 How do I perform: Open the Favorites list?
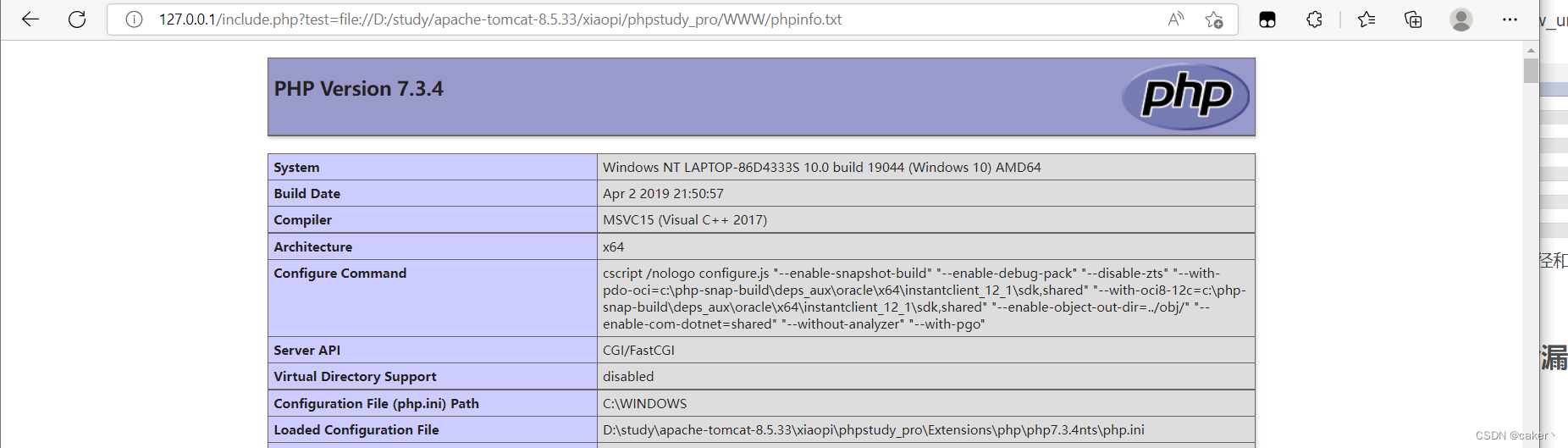(1366, 19)
